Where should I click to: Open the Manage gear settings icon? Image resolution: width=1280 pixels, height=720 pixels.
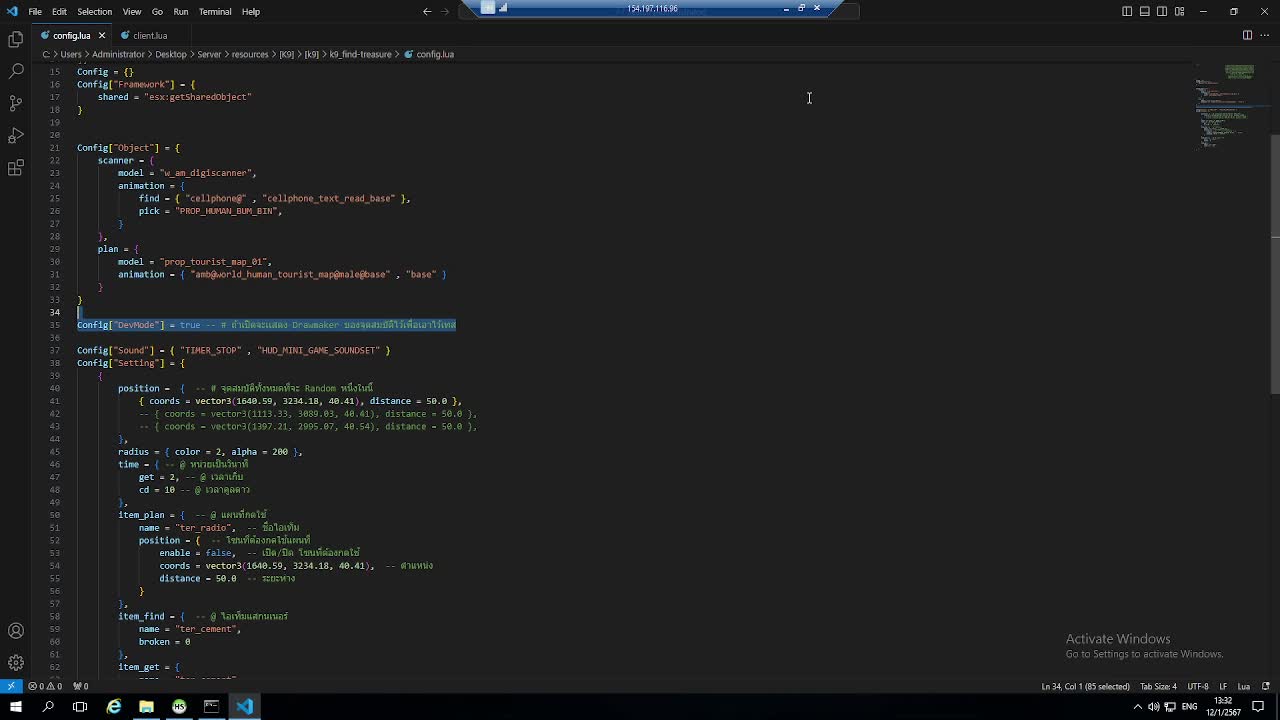click(x=15, y=663)
